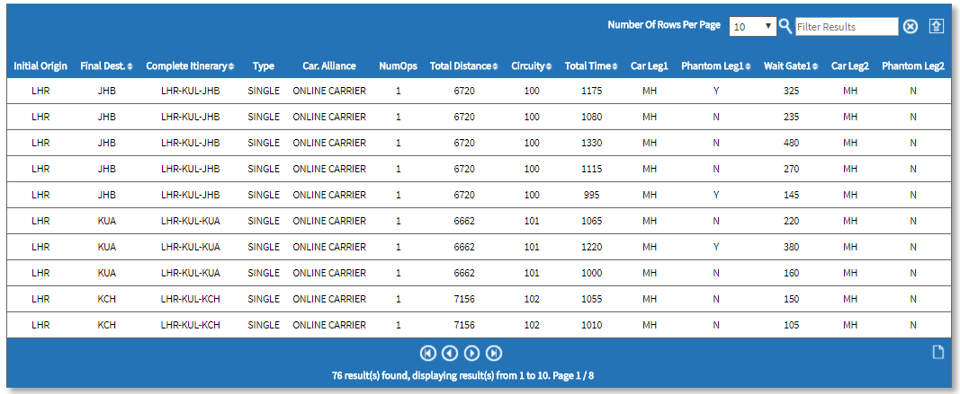960x394 pixels.
Task: Click Wait Gate1 value 380
Action: 791,247
